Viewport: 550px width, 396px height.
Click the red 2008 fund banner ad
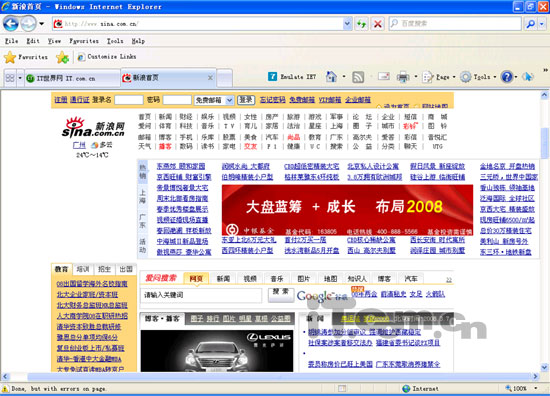[x=347, y=210]
